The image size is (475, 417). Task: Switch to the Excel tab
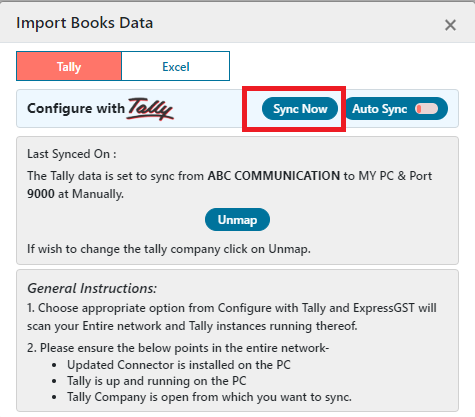[x=176, y=66]
